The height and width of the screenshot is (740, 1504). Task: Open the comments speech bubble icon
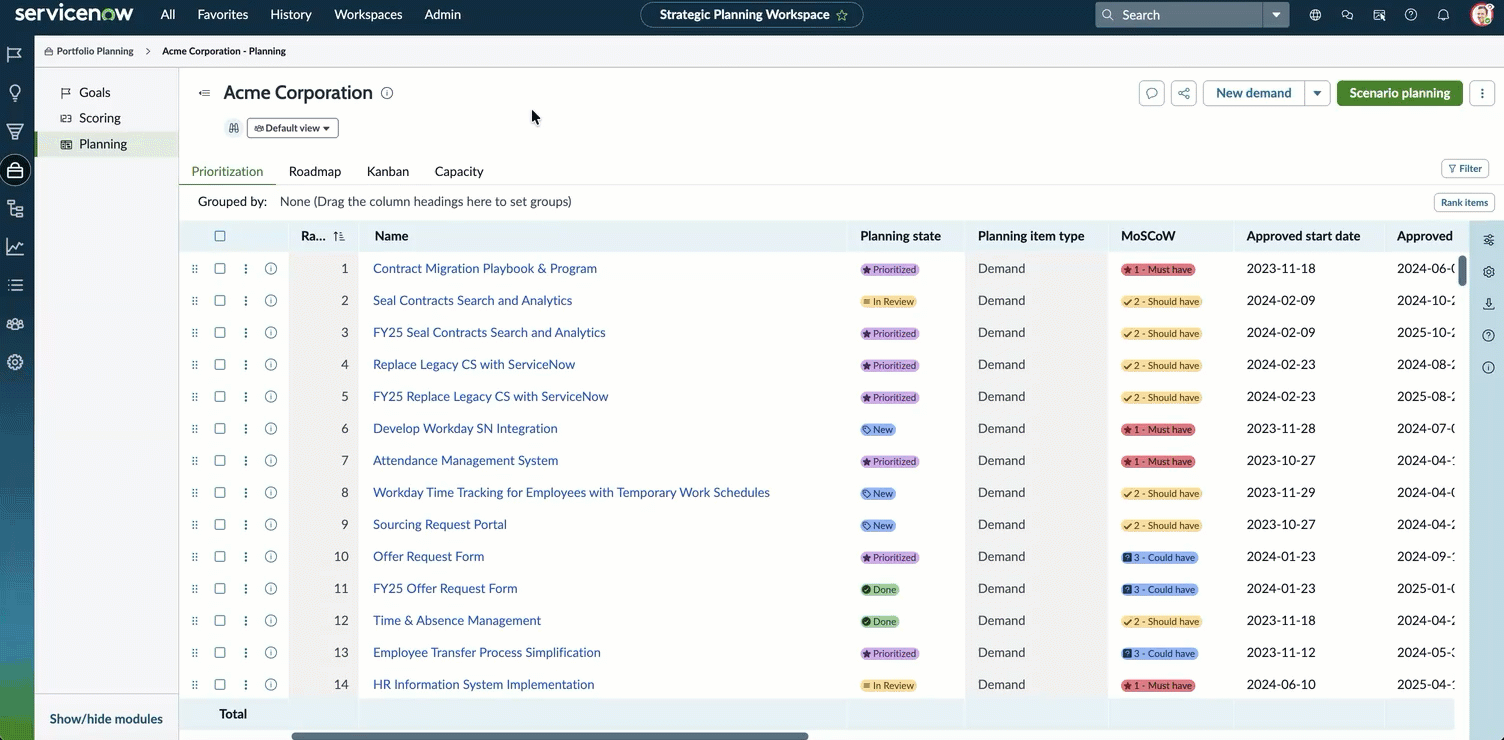(x=1152, y=93)
